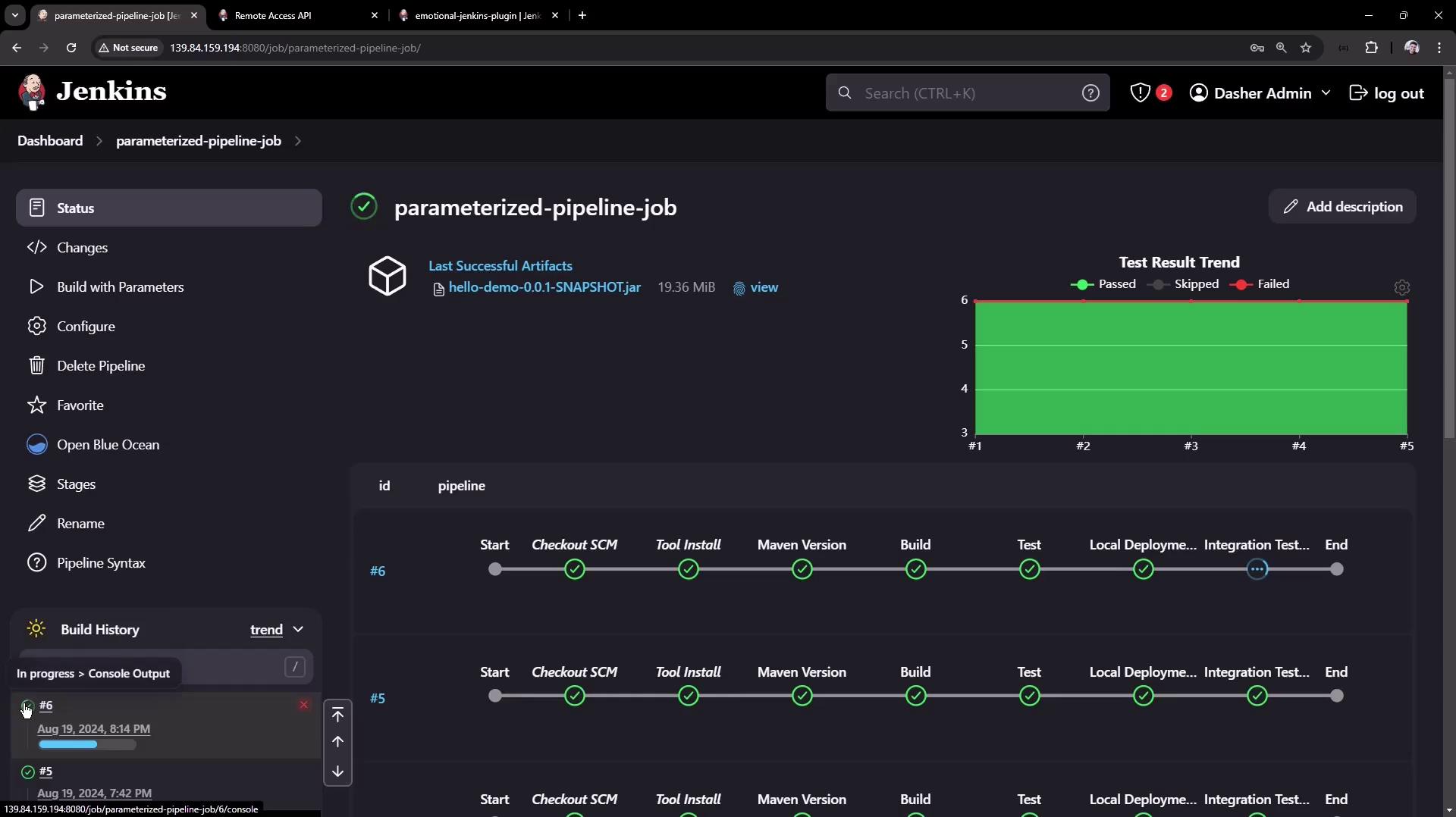
Task: Click the search help question mark icon
Action: (1090, 93)
